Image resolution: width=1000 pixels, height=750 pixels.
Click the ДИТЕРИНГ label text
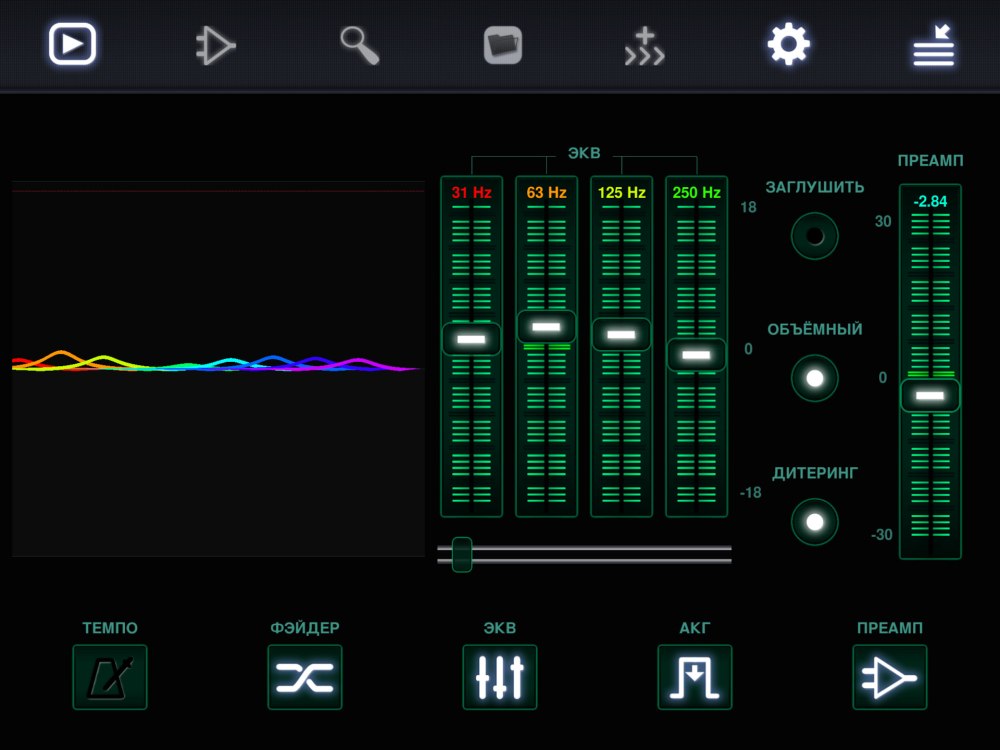point(815,473)
